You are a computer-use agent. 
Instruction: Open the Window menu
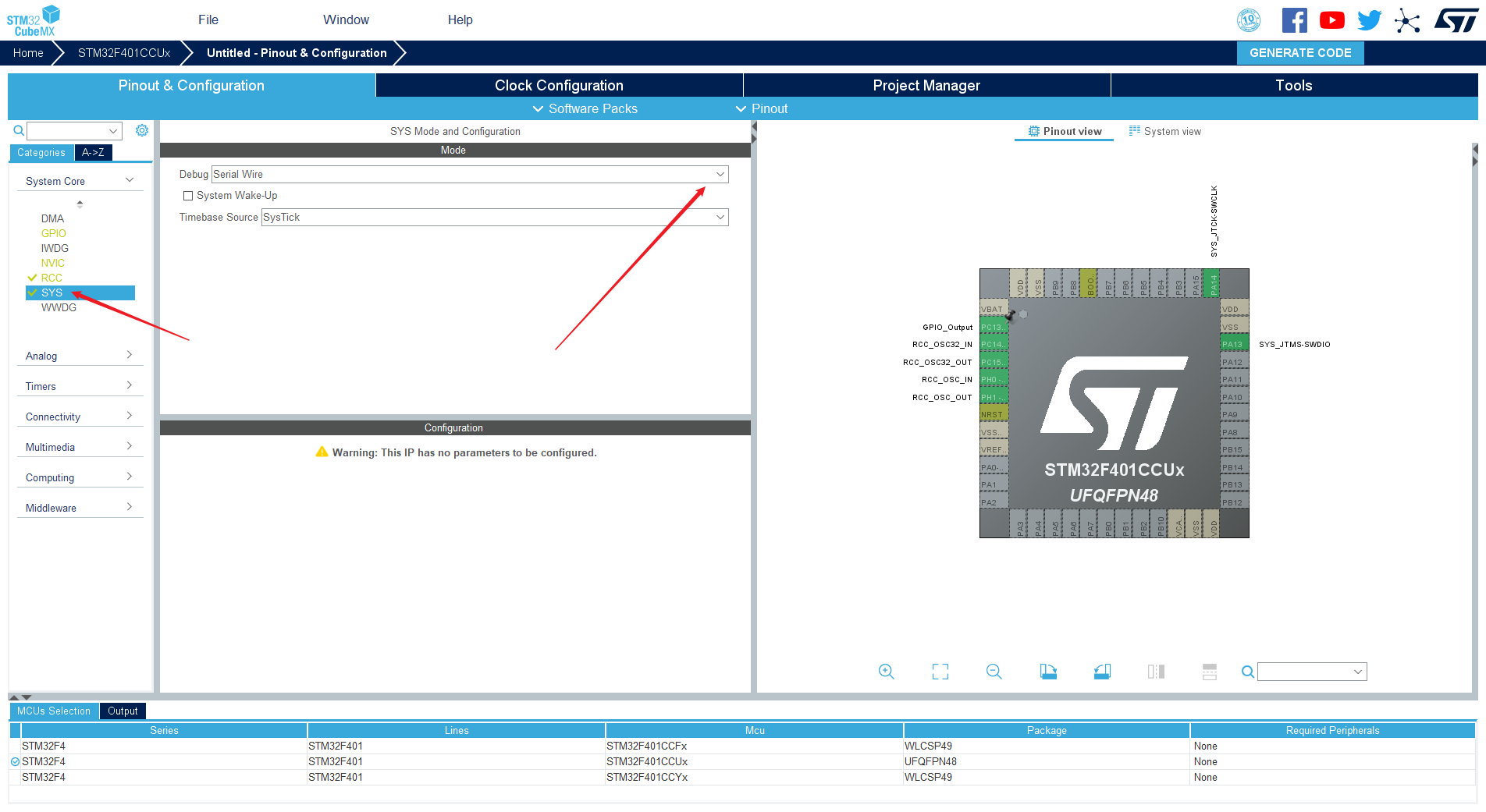coord(346,20)
